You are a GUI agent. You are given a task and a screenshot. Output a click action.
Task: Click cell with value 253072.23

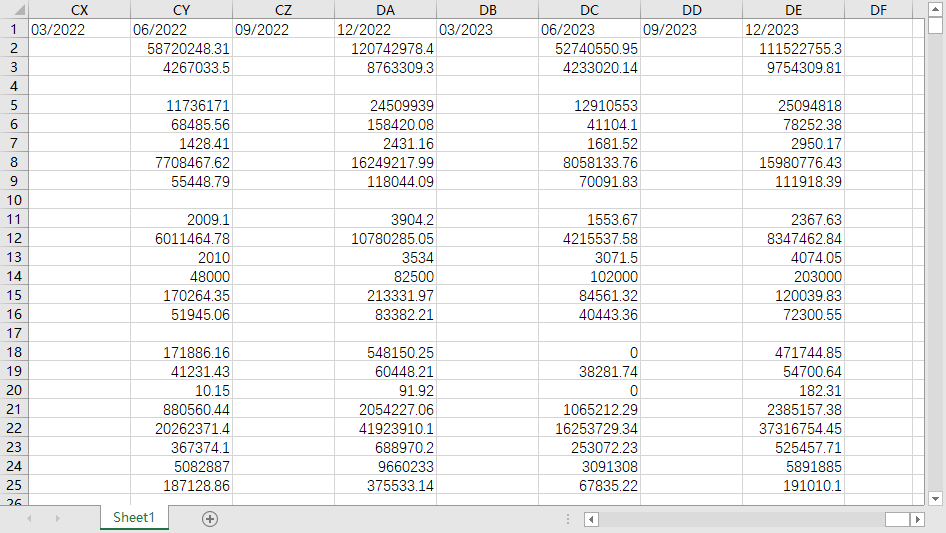tap(589, 447)
